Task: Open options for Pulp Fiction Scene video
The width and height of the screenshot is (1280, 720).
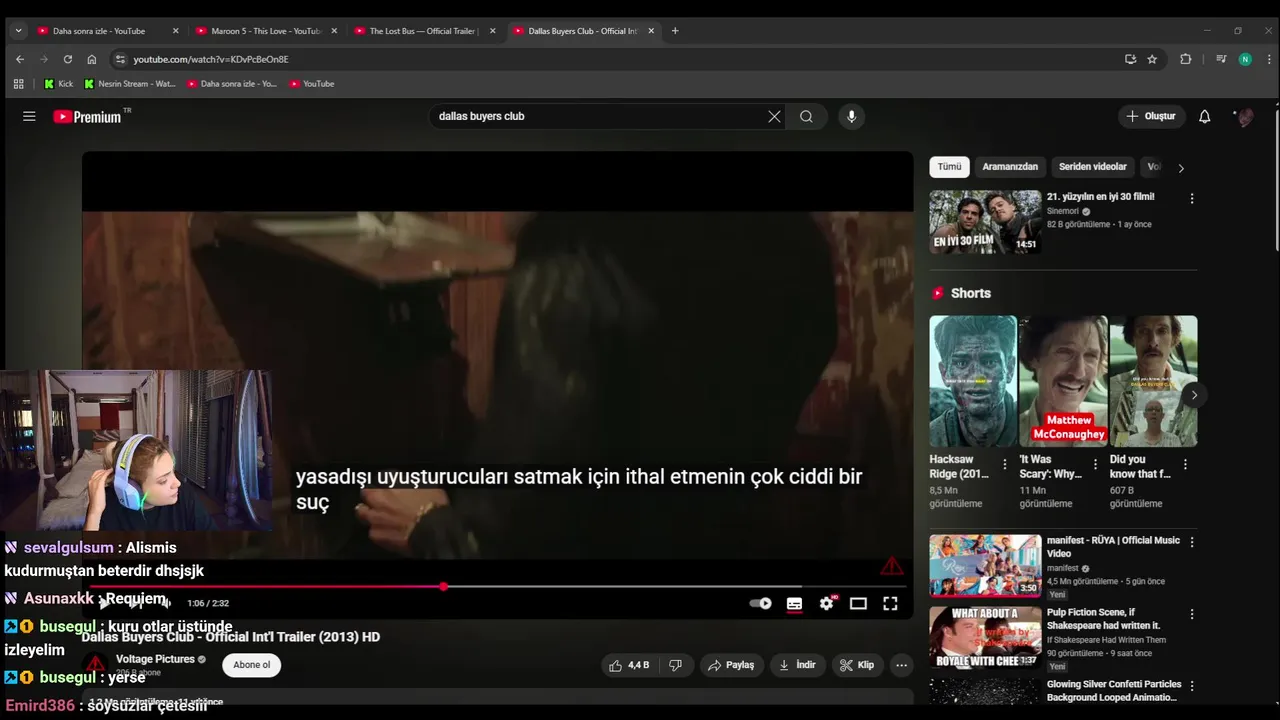Action: point(1191,614)
